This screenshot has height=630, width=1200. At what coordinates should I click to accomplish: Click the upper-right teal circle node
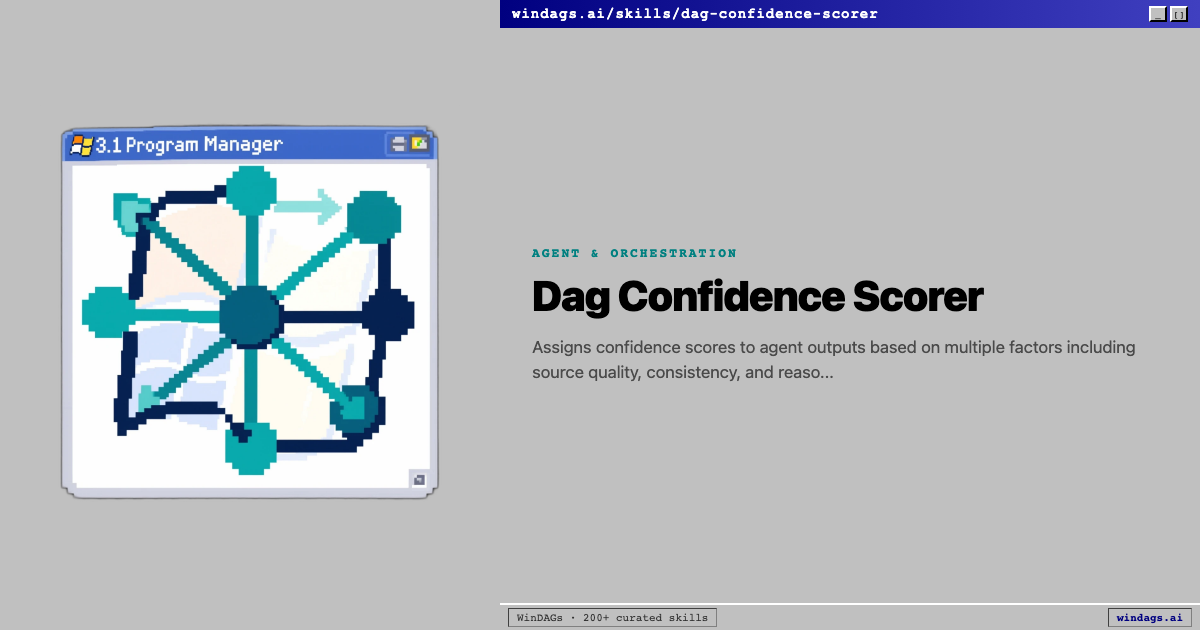click(373, 217)
